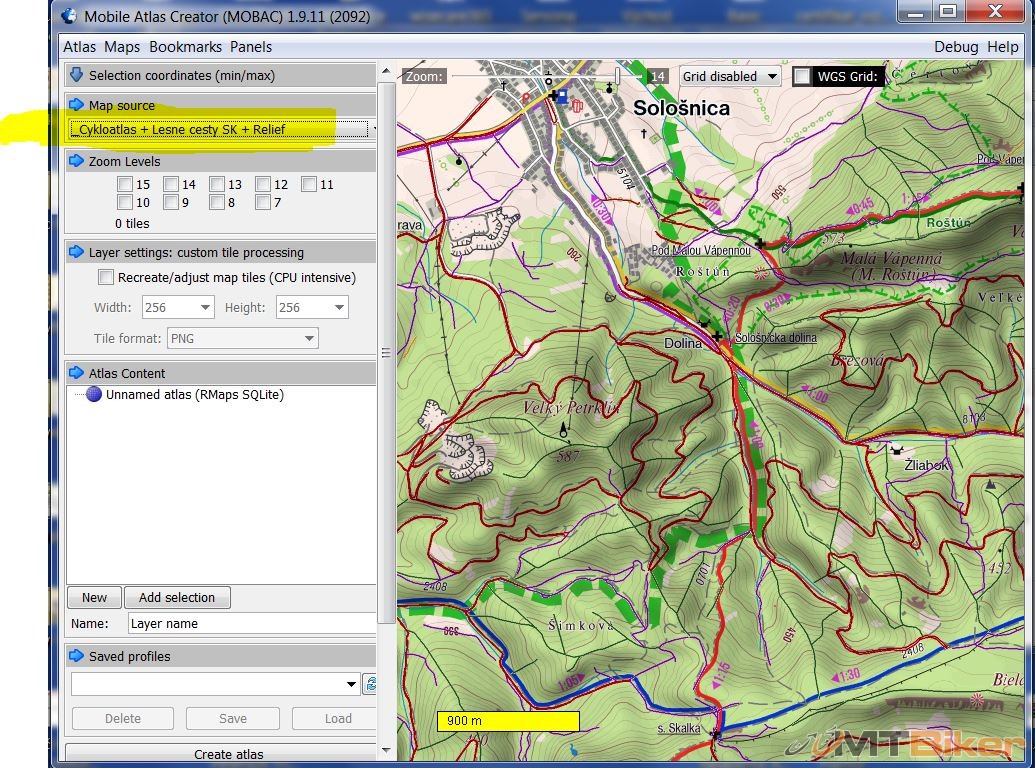The image size is (1035, 768).
Task: Click the Layer name input field
Action: pyautogui.click(x=250, y=623)
